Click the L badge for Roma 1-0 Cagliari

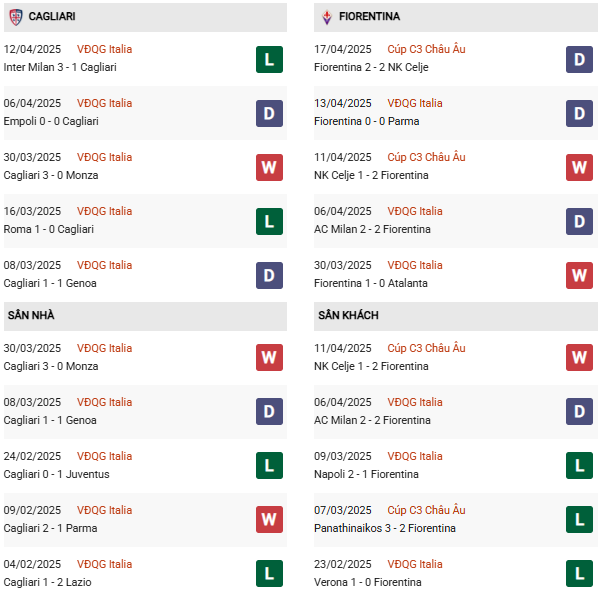(x=269, y=221)
